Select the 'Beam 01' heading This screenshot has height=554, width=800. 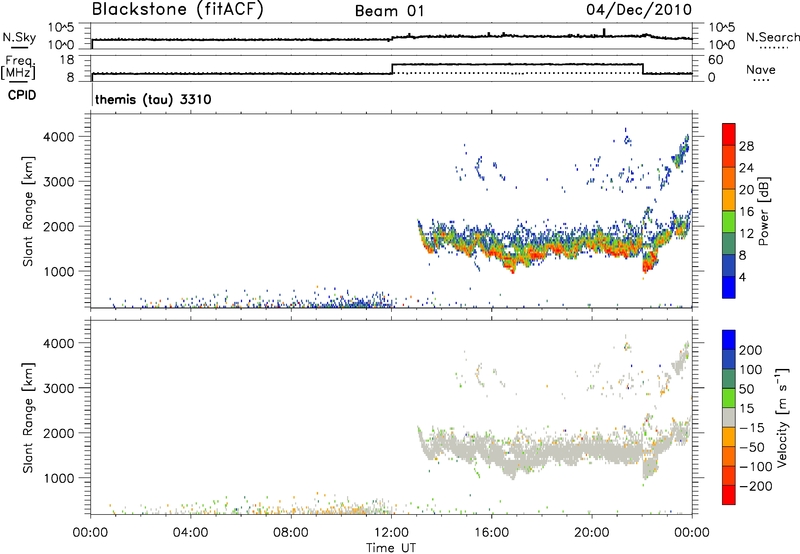pos(389,11)
